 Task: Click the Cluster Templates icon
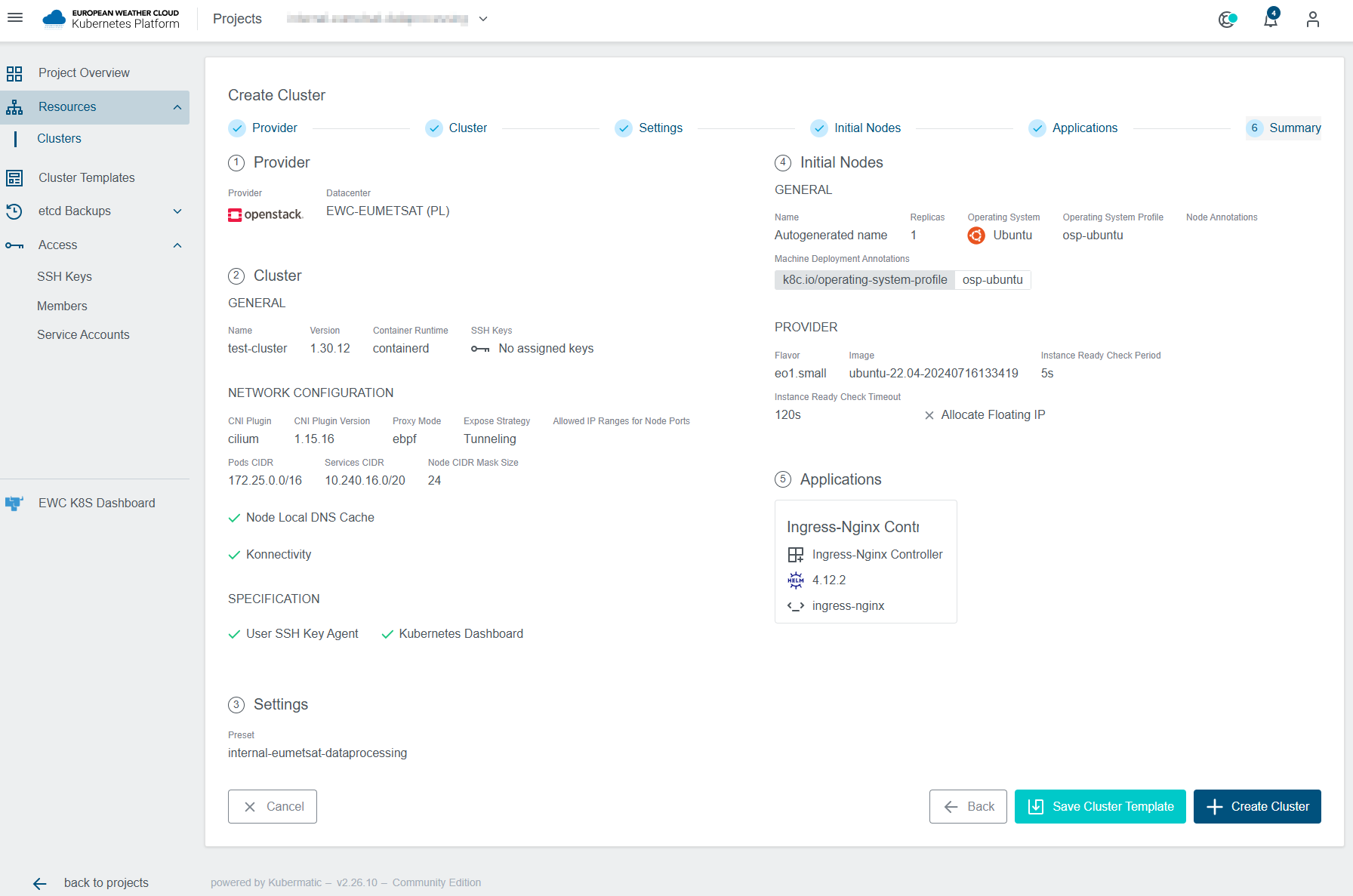[14, 178]
